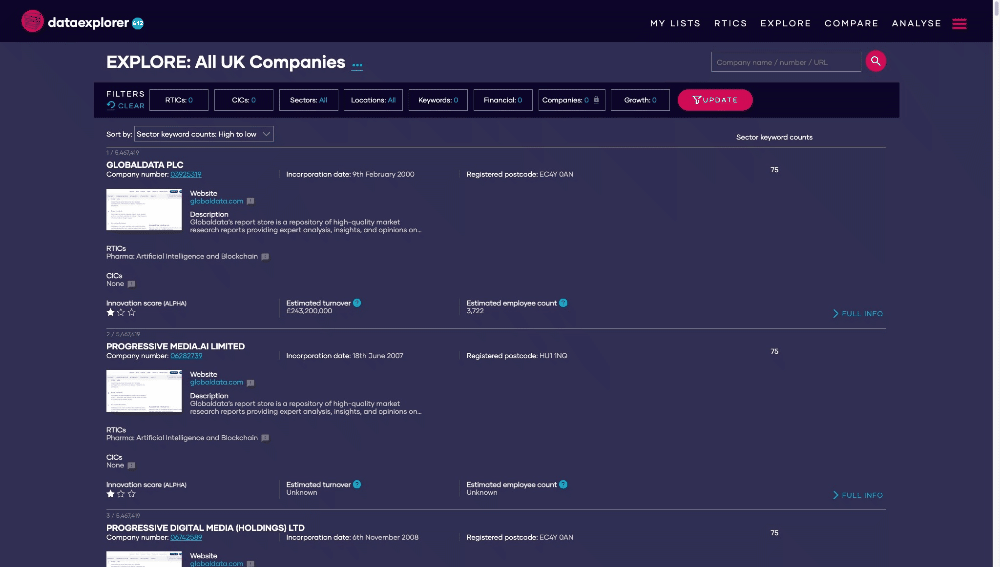Click the magenta search icon button

(876, 61)
